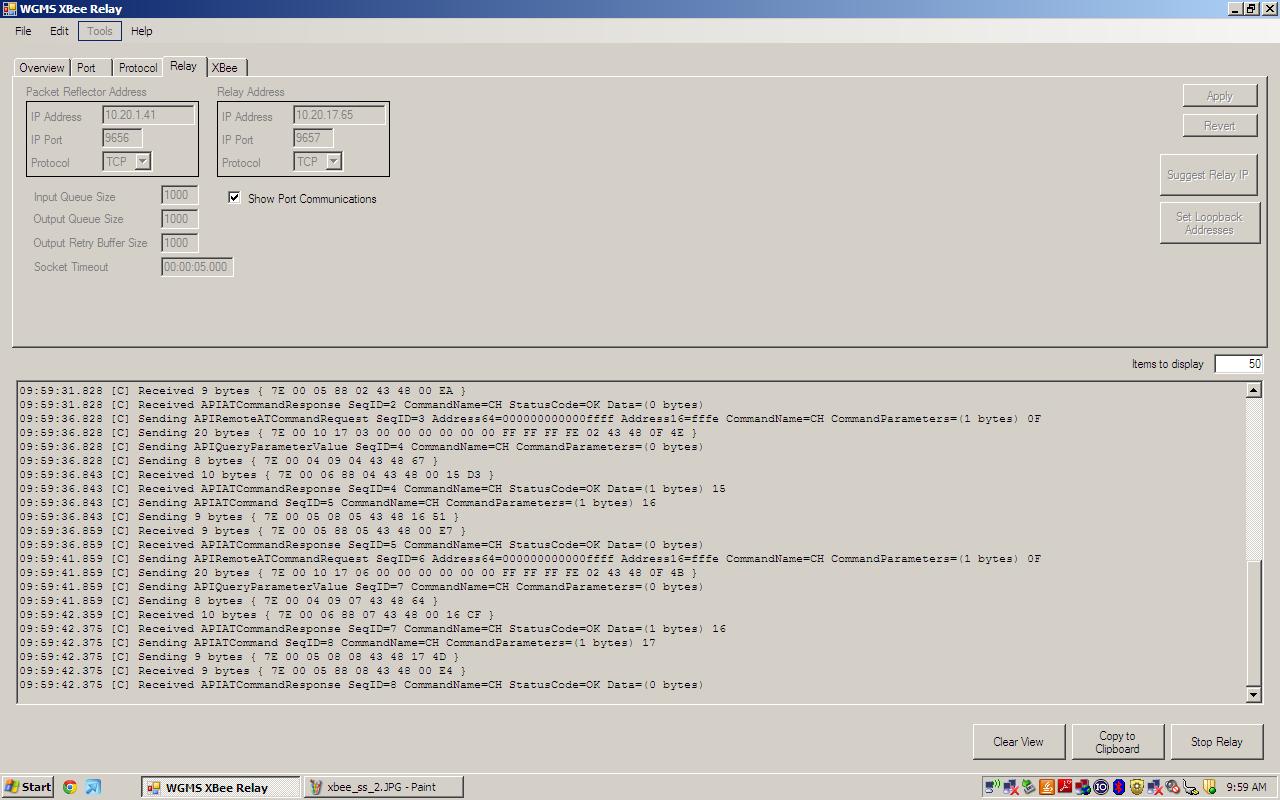This screenshot has width=1280, height=800.
Task: Click the Clear View button
Action: [x=1018, y=742]
